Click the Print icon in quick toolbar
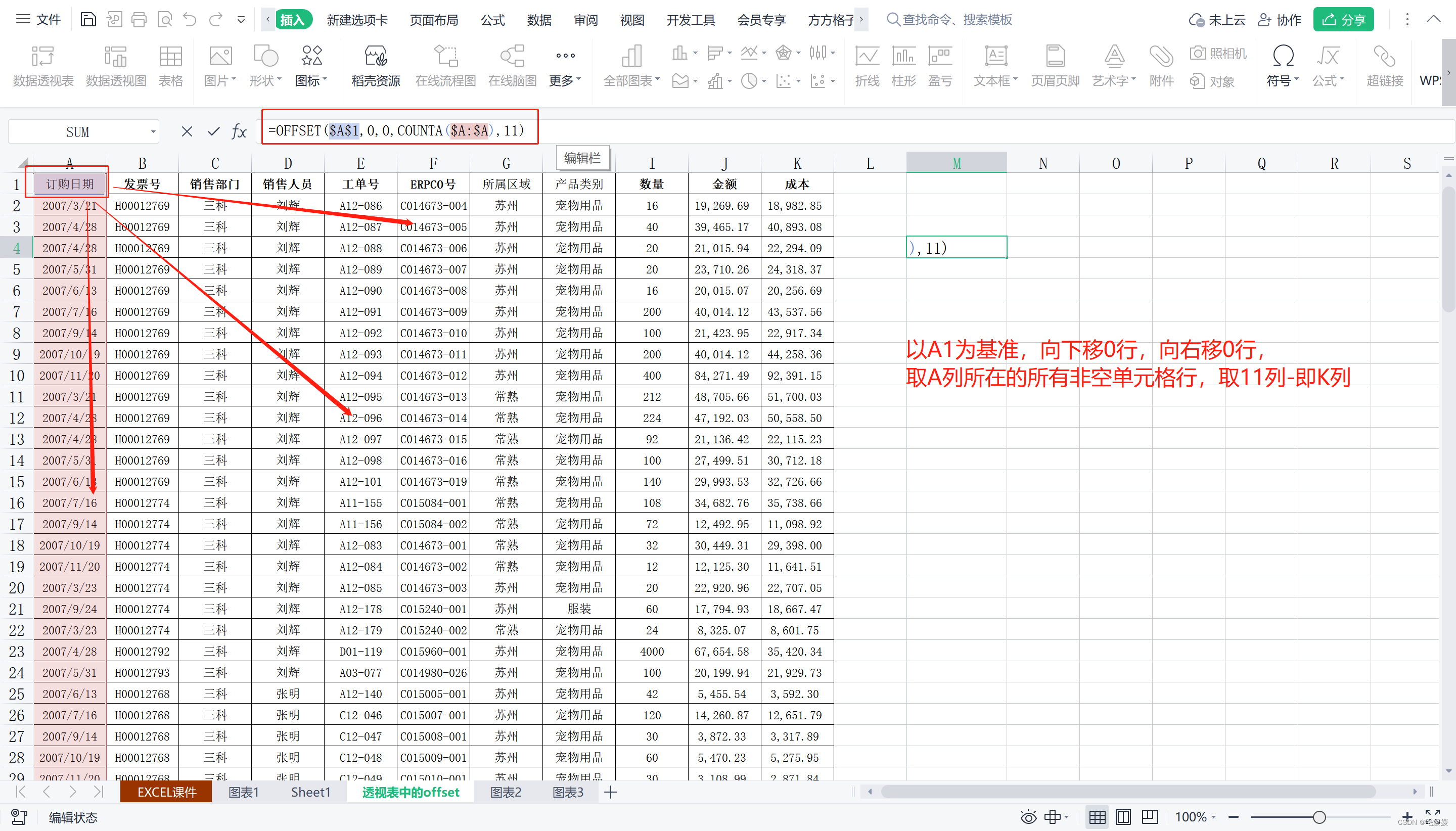 [x=139, y=20]
